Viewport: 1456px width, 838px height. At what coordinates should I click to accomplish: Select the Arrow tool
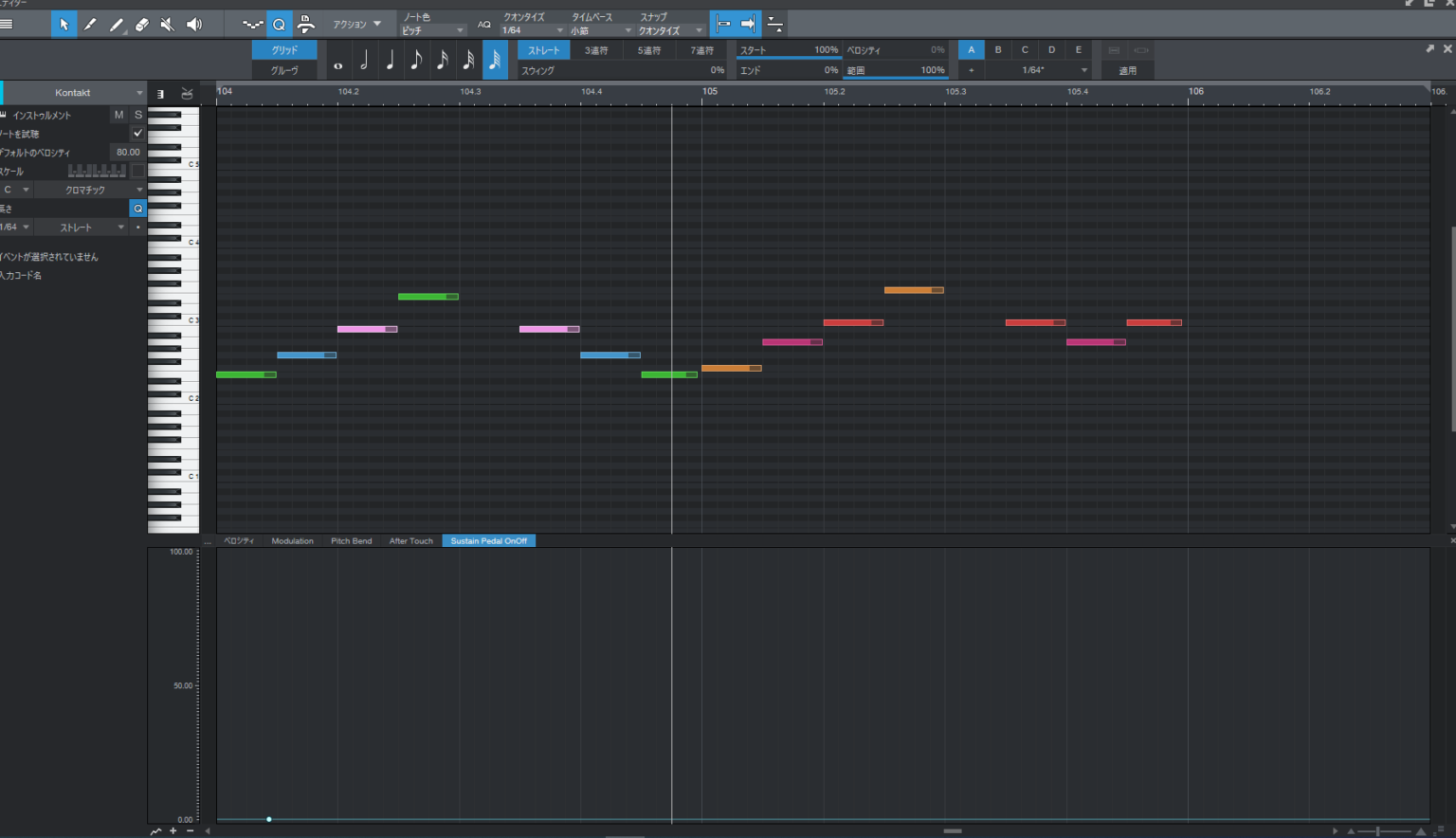(64, 25)
